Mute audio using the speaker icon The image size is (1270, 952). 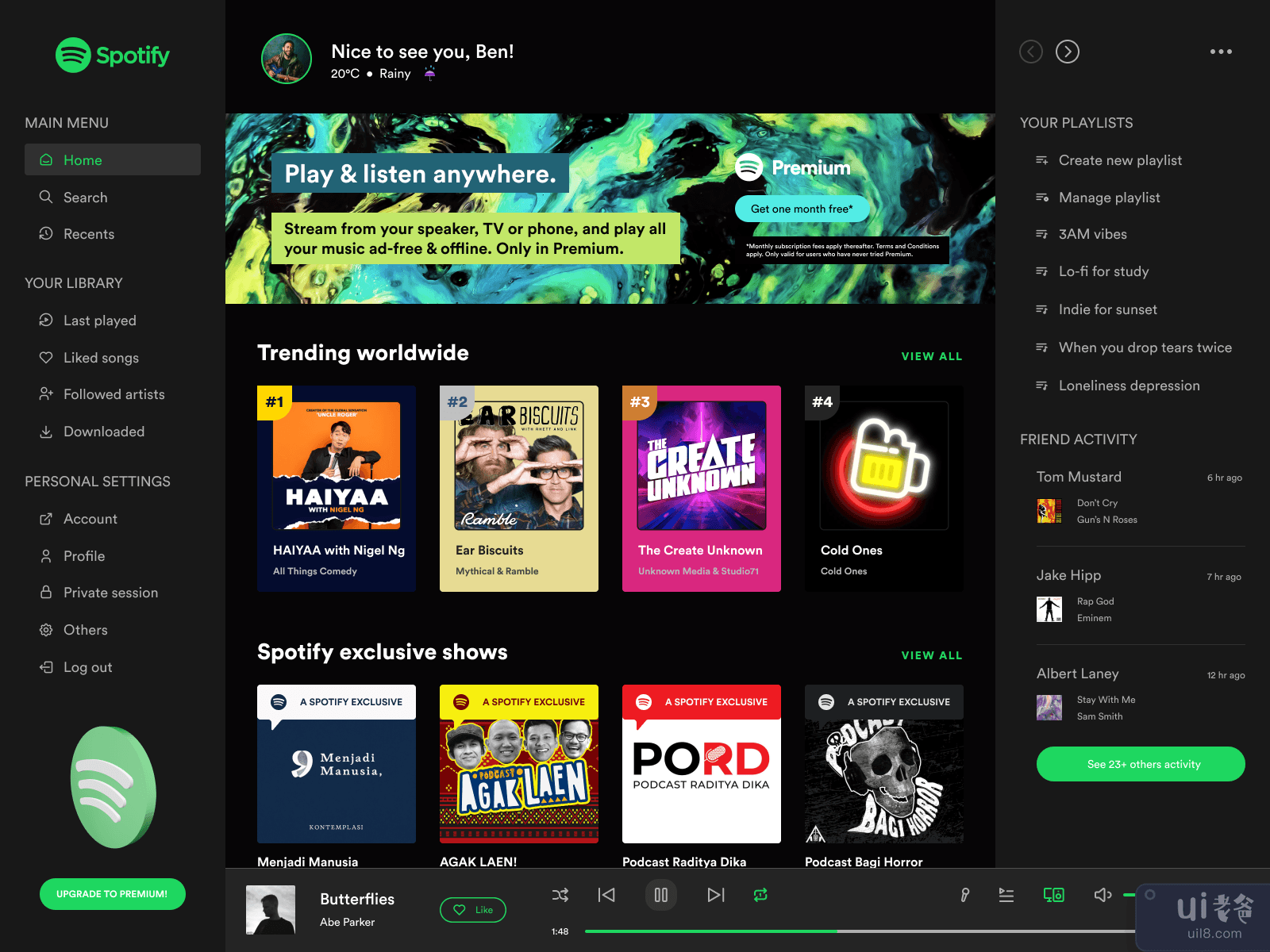[1103, 895]
